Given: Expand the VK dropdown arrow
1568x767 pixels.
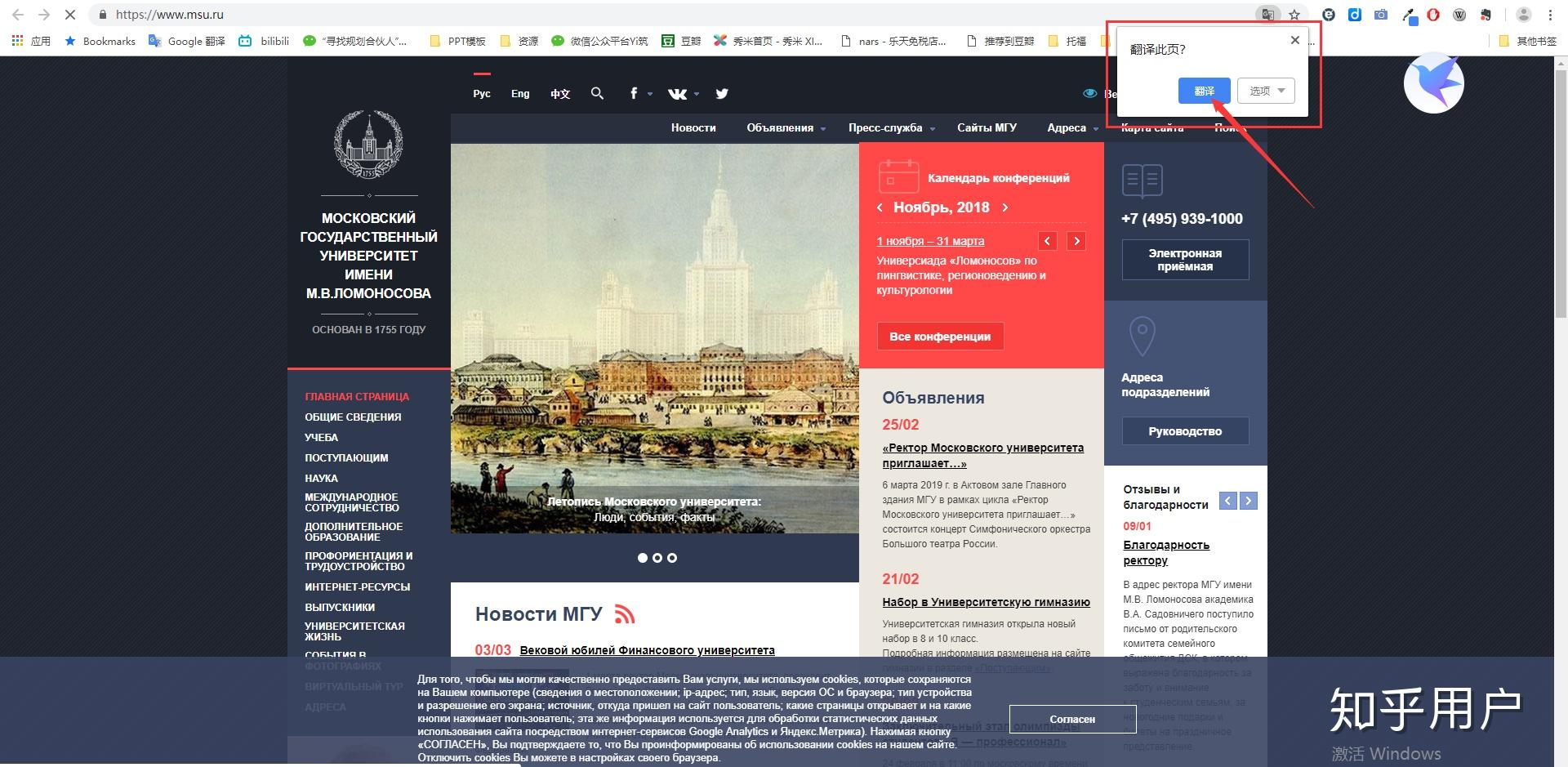Looking at the screenshot, I should pyautogui.click(x=697, y=94).
